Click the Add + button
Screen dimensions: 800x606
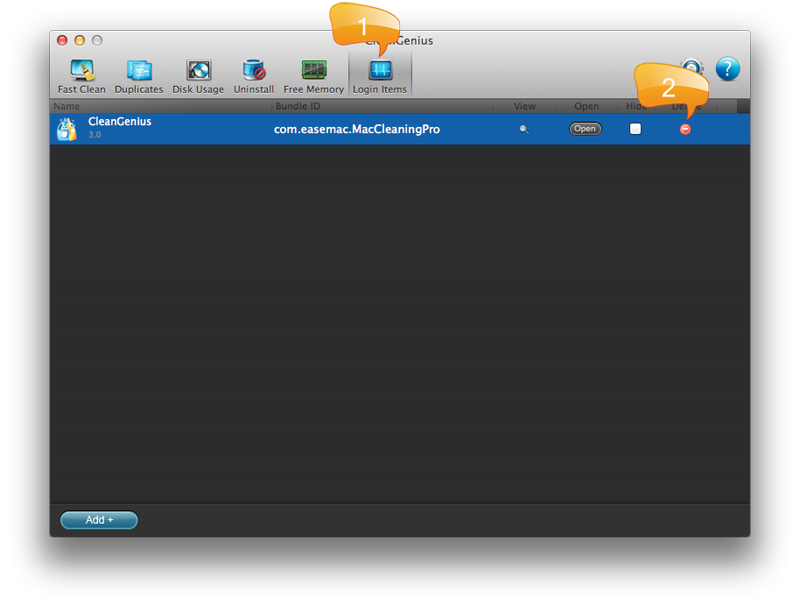click(x=99, y=520)
